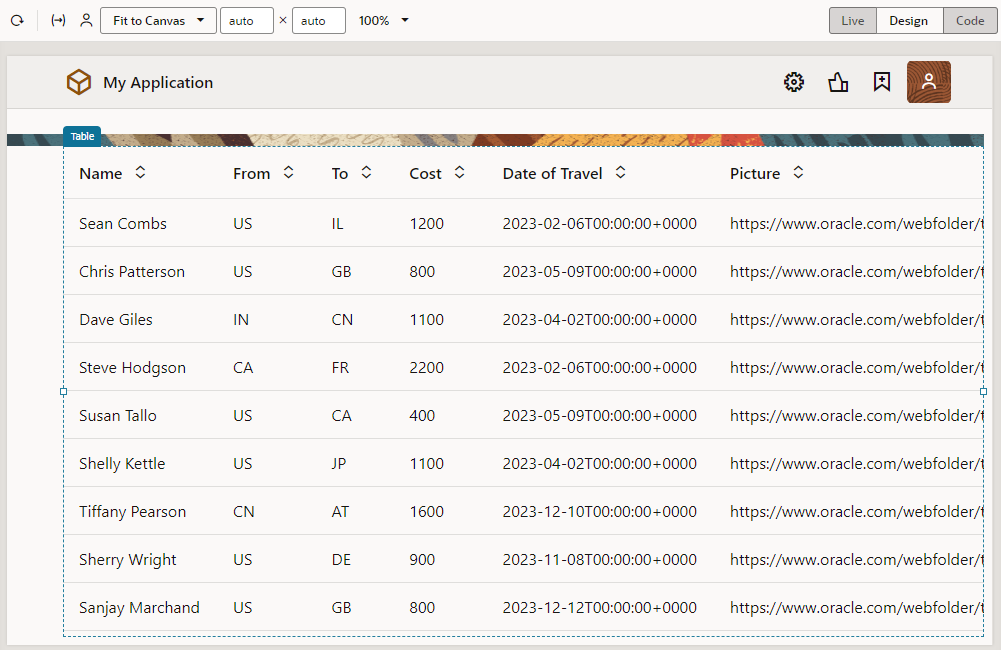Click the CA origin for Steve Hodgson
Screen dimensions: 1001x650
click(243, 368)
